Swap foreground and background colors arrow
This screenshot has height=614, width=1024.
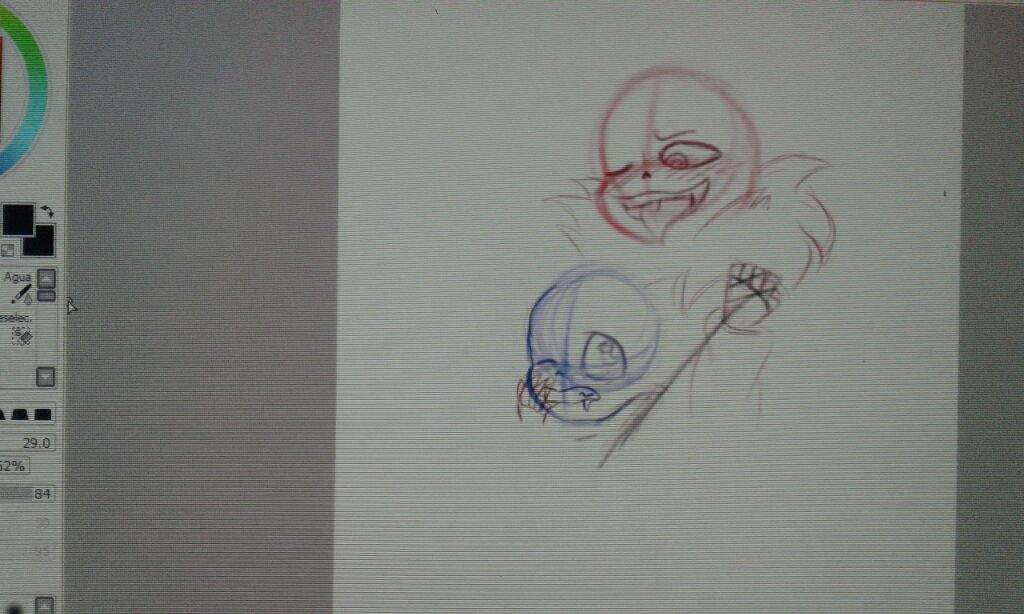[47, 211]
